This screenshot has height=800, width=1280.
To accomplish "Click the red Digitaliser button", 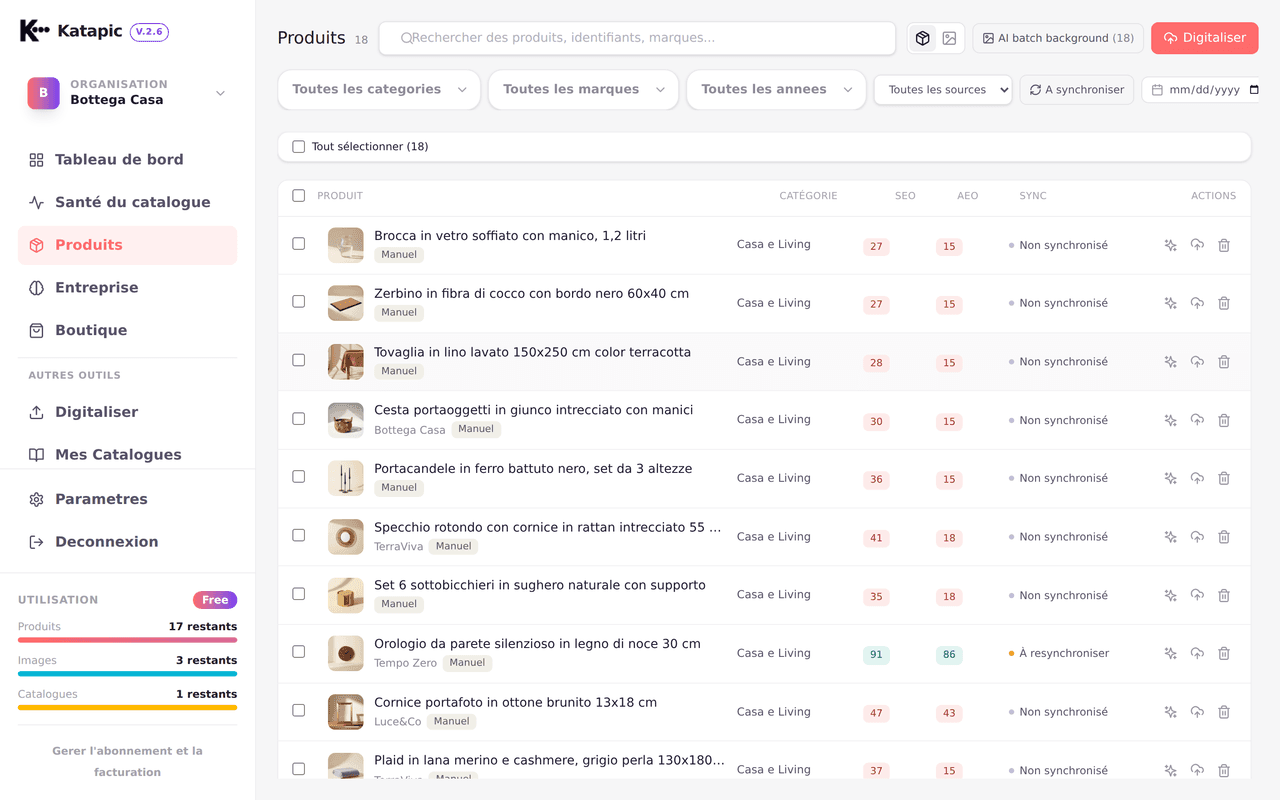I will coord(1204,38).
